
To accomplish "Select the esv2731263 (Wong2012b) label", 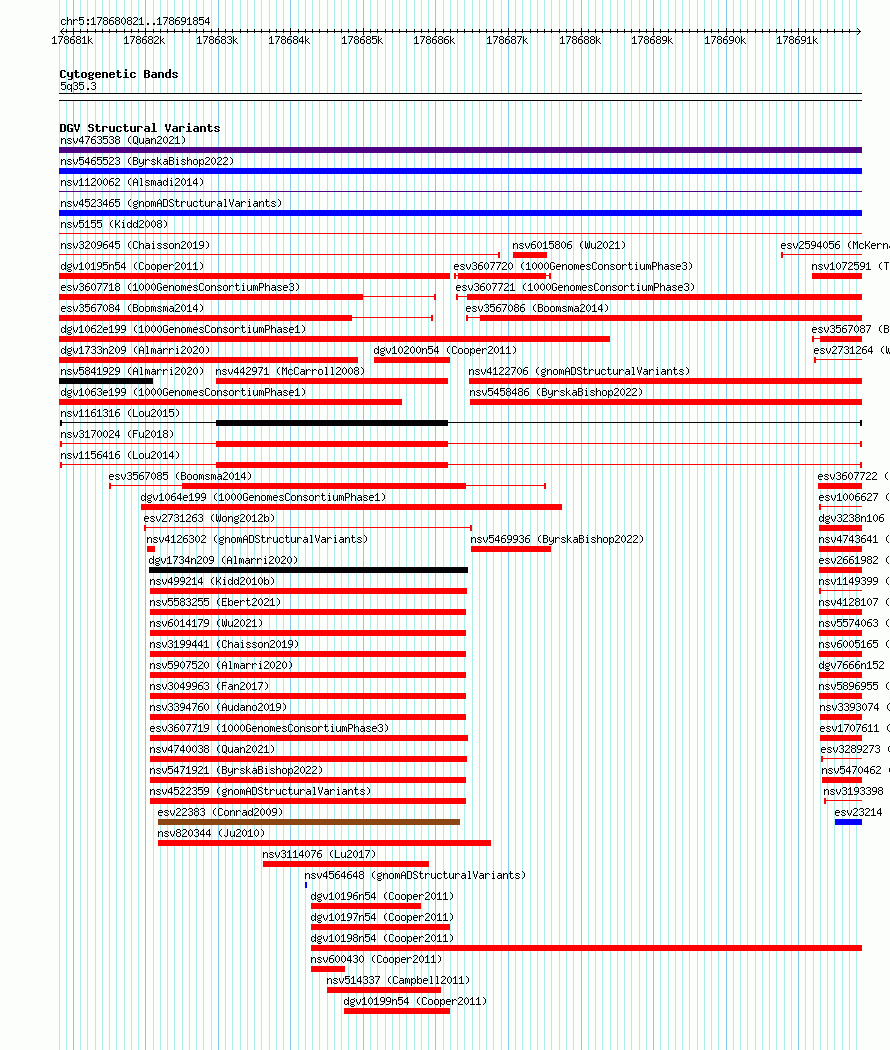I will [x=209, y=518].
